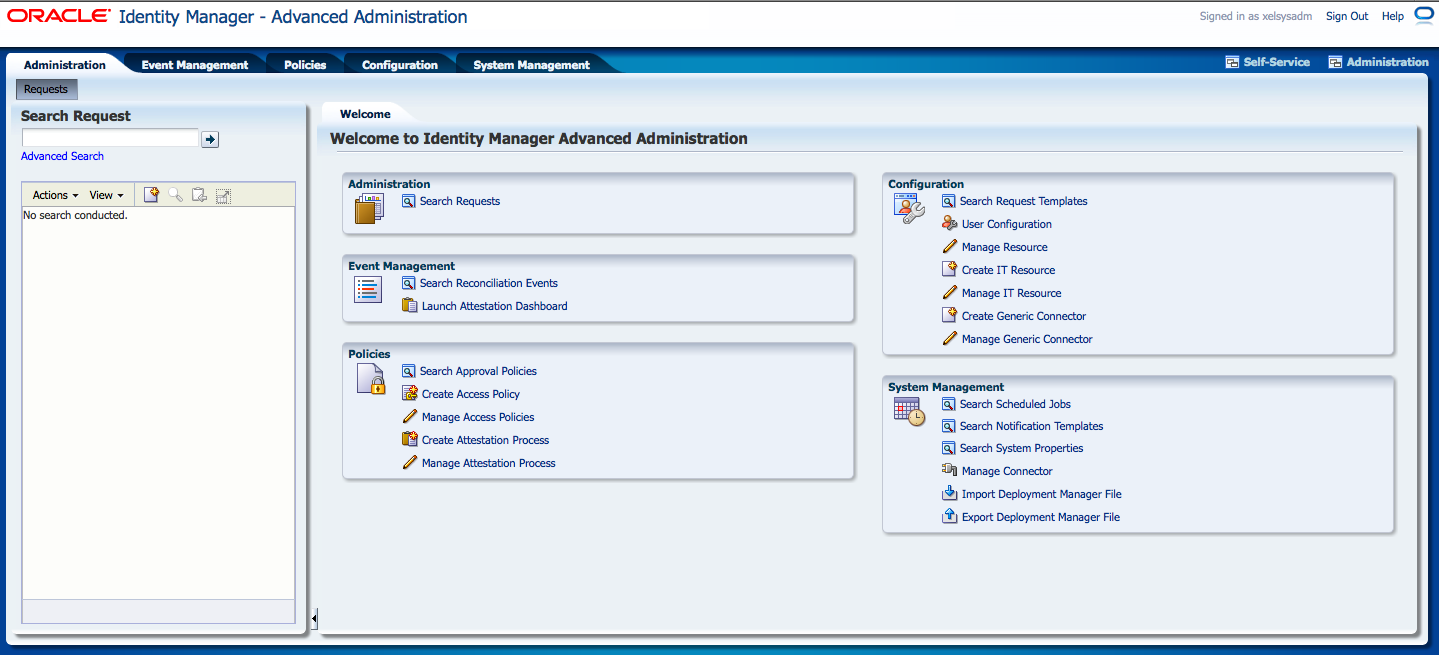
Task: Click the Event Management list icon
Action: click(368, 290)
